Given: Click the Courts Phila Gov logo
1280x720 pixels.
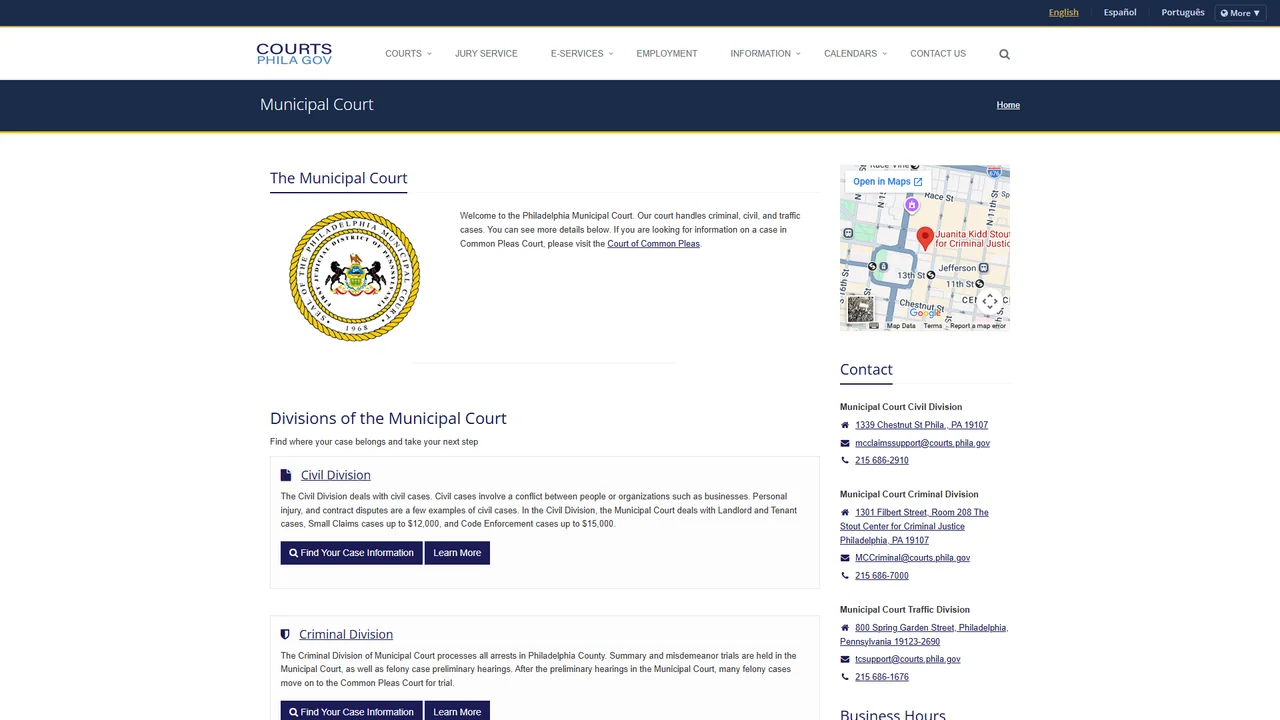Looking at the screenshot, I should (x=294, y=54).
